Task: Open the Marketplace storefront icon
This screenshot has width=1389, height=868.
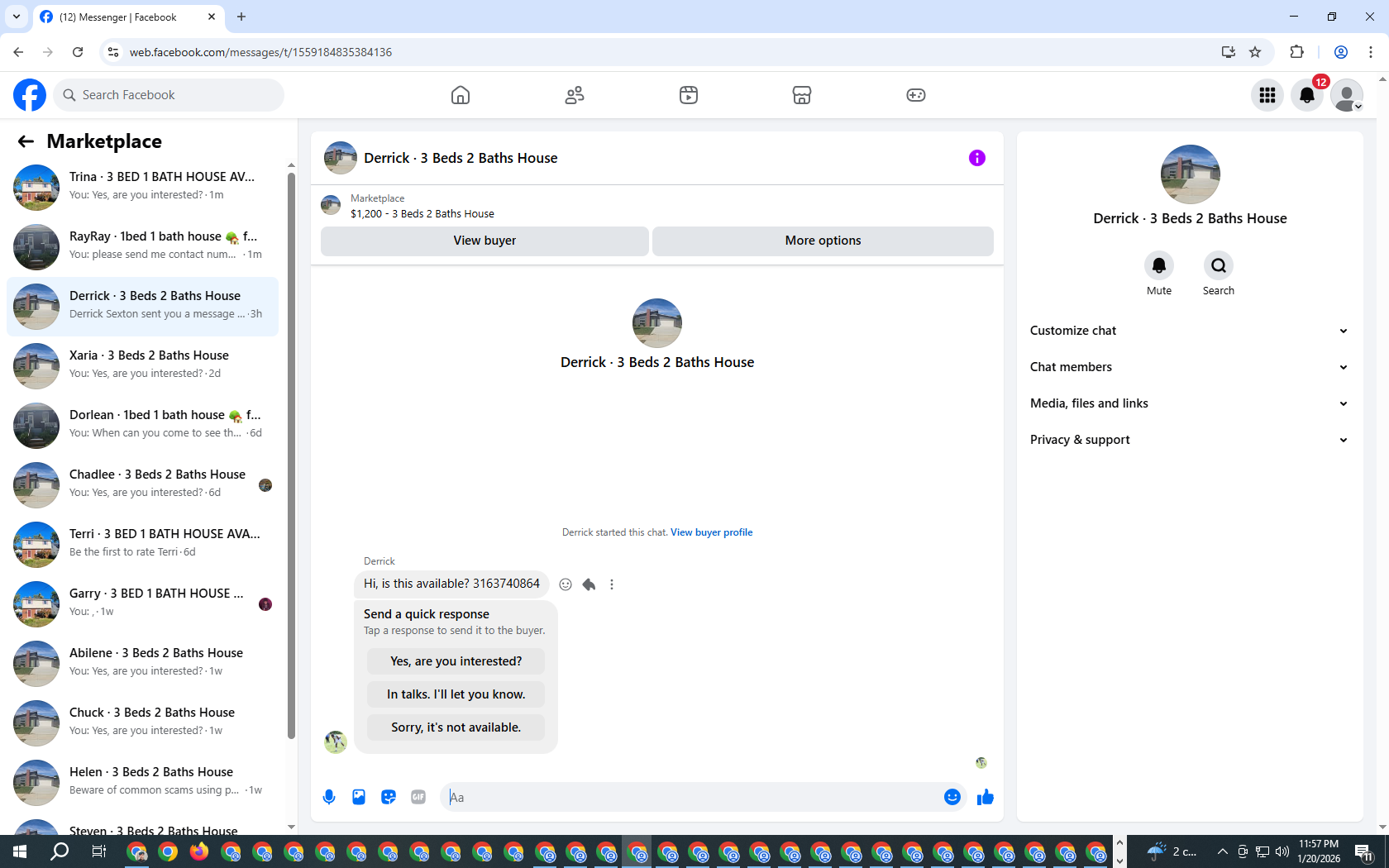Action: point(802,95)
